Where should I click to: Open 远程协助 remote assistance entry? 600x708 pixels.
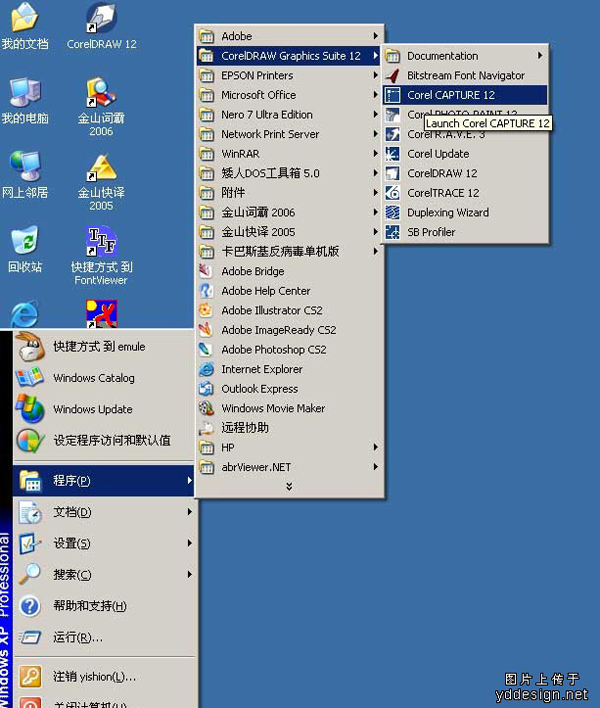pos(289,428)
